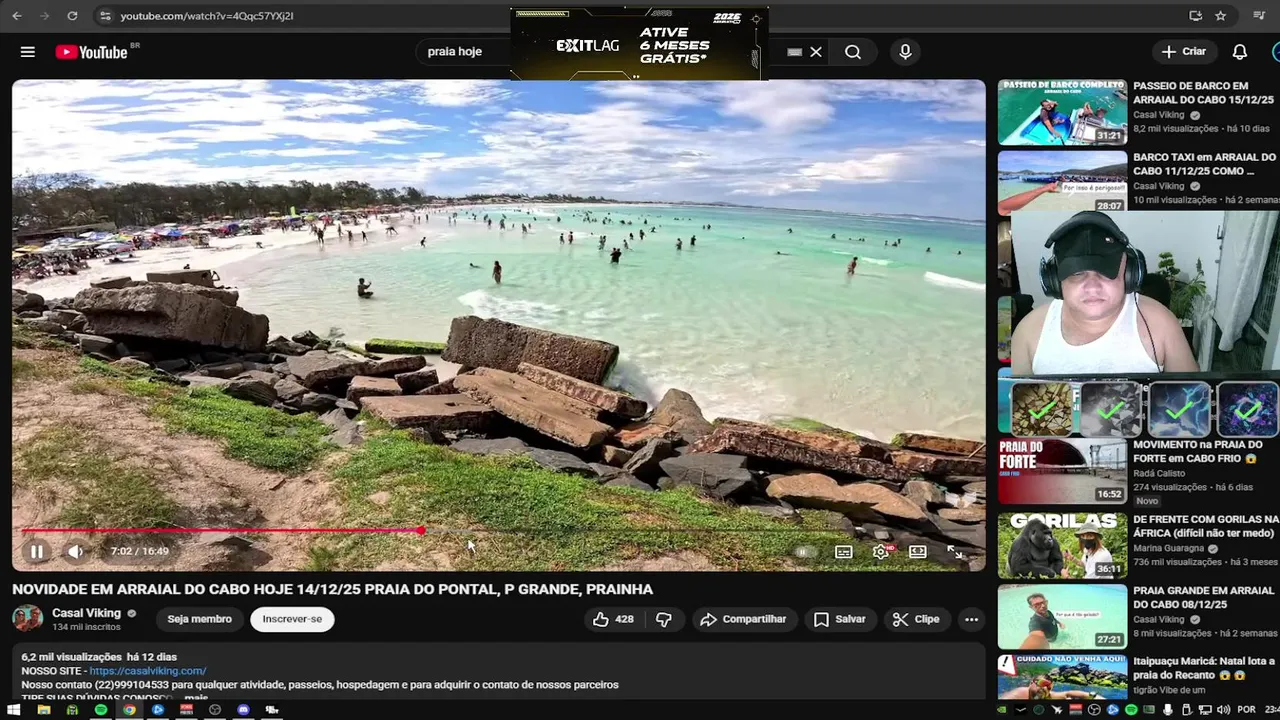Reload the page in the browser
Viewport: 1280px width, 720px height.
click(72, 16)
